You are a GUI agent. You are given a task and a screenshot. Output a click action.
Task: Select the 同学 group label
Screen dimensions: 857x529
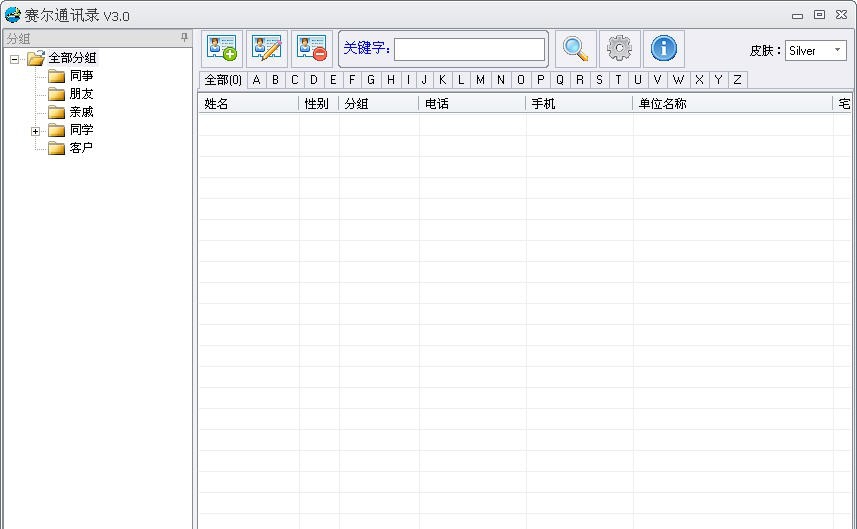coord(81,130)
